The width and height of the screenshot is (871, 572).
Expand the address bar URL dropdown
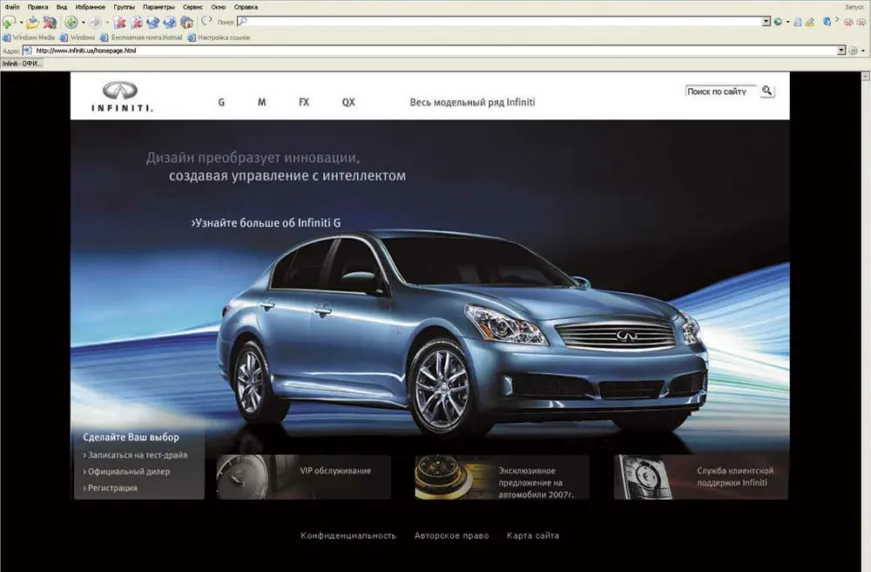841,50
